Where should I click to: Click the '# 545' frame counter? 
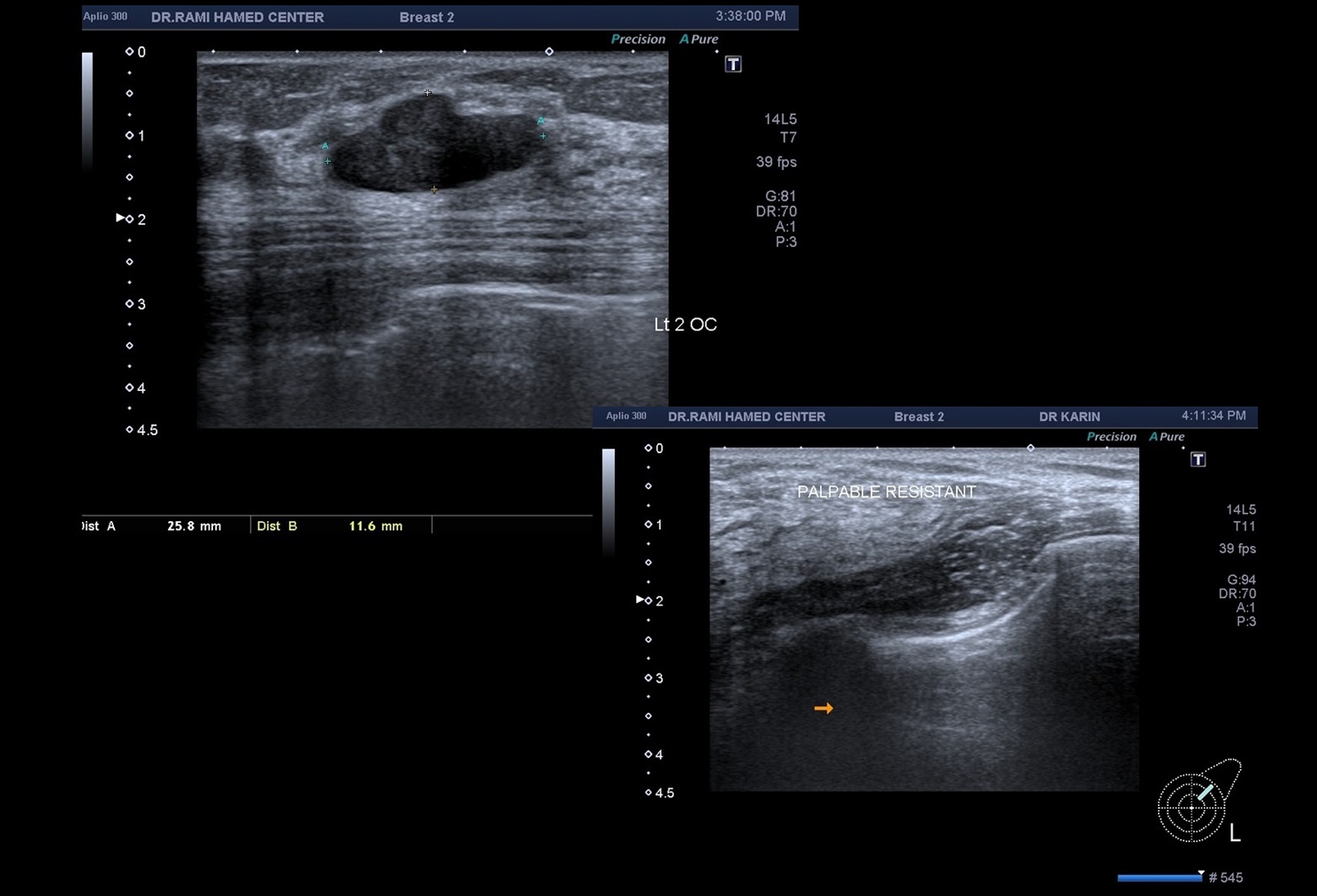pos(1226,877)
